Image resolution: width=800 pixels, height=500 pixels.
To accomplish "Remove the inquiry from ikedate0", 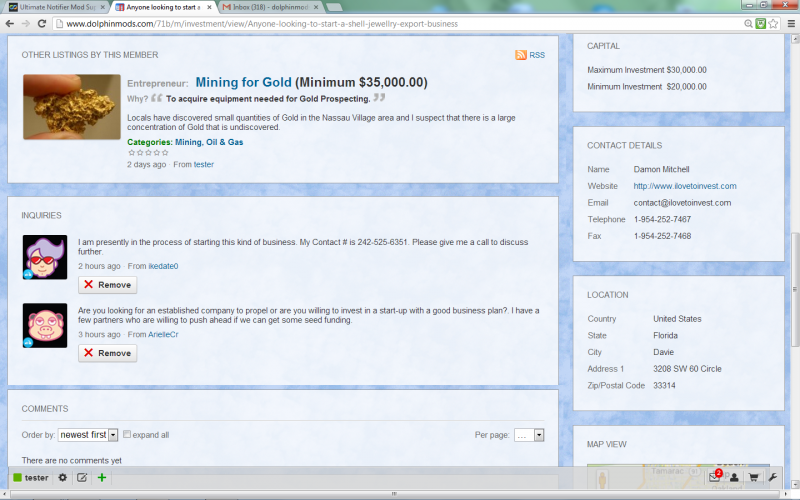I will tap(108, 285).
